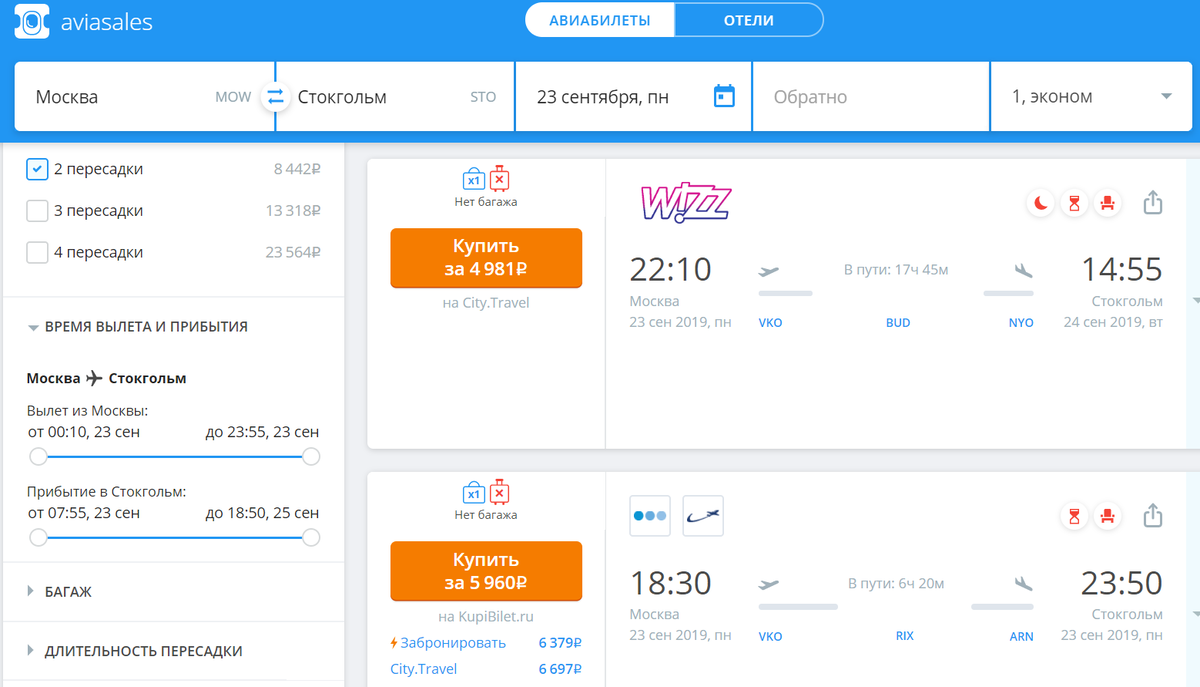Click the red seat icon on 18:30 ticket
The image size is (1200, 687).
tap(1107, 516)
